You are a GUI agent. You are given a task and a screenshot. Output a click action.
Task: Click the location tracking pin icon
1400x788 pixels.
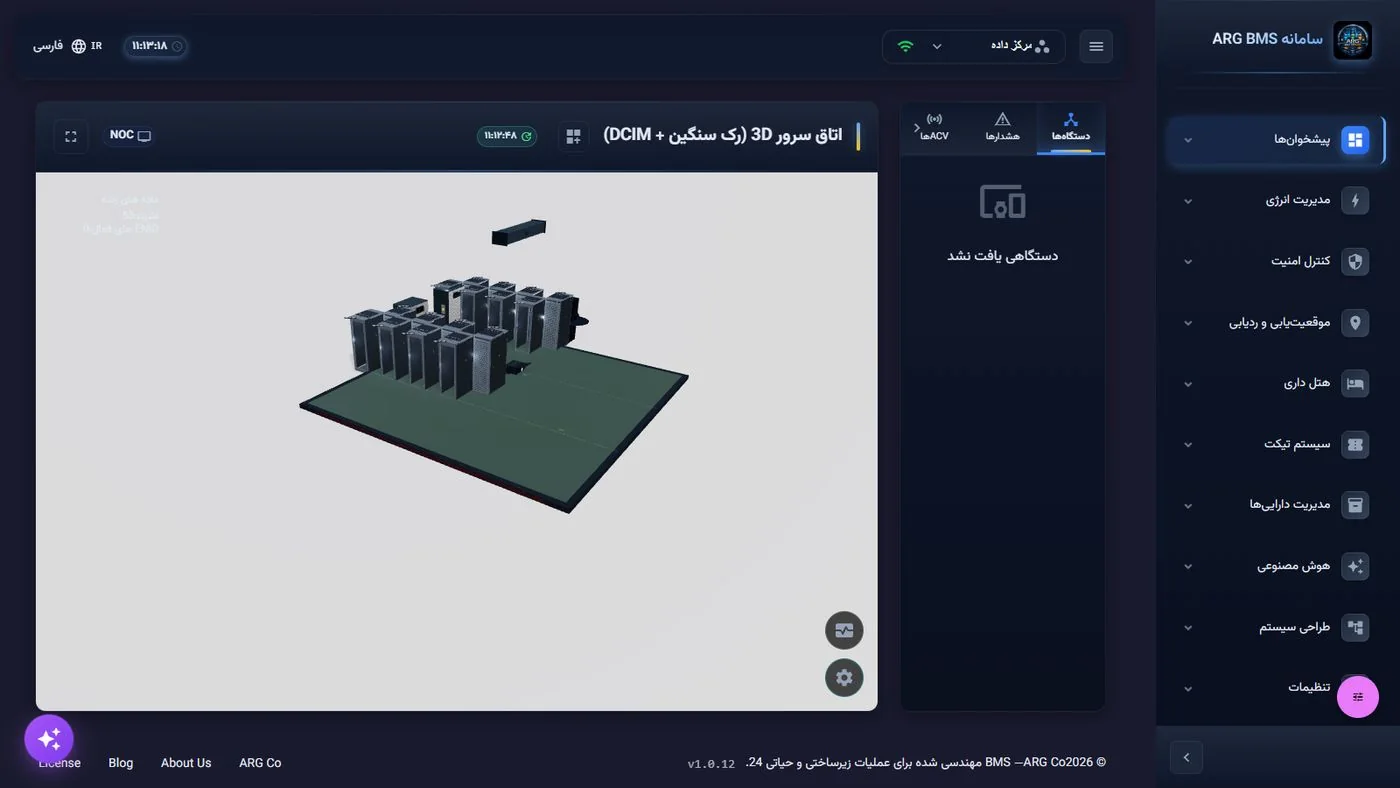pyautogui.click(x=1355, y=322)
